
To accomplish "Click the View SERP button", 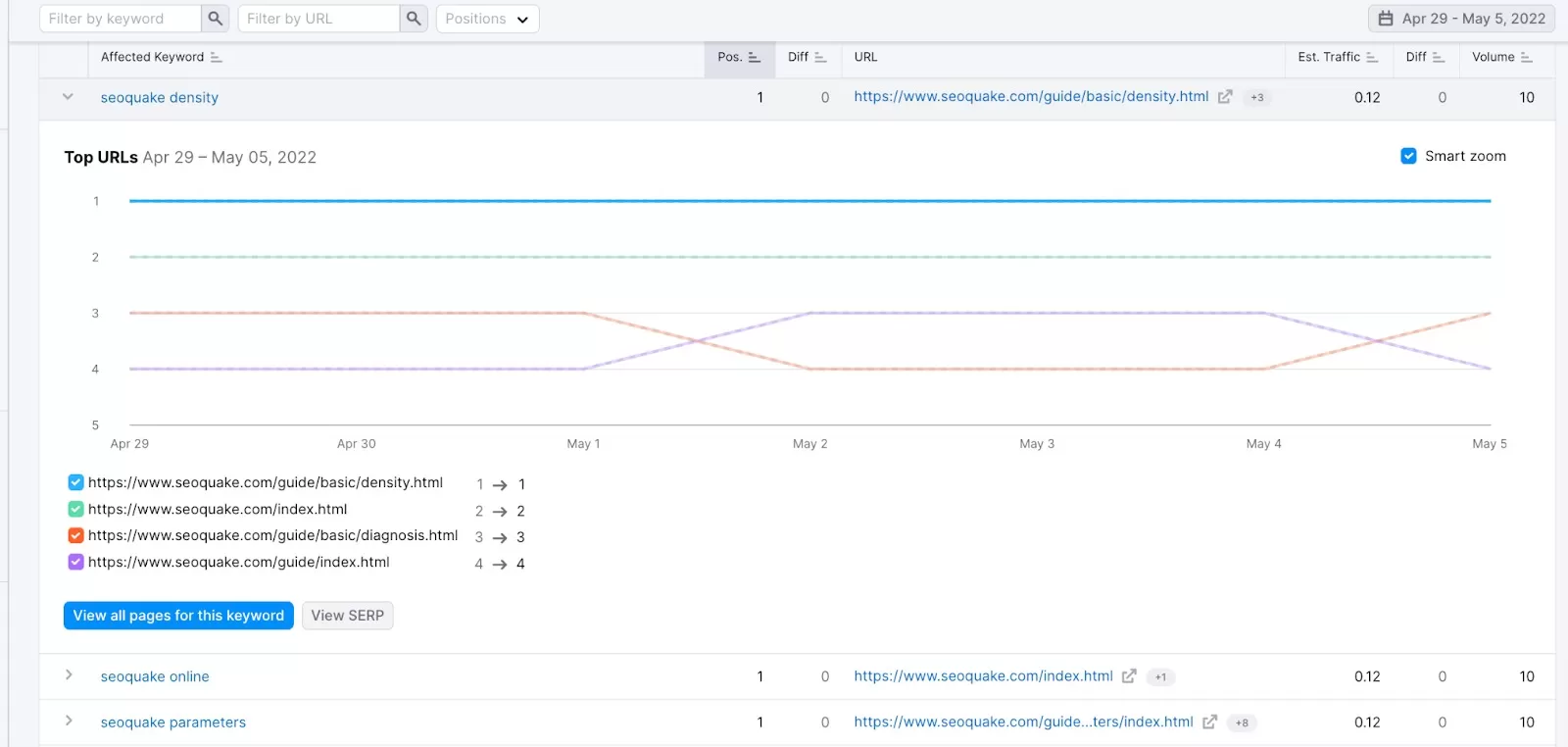I will pos(347,616).
